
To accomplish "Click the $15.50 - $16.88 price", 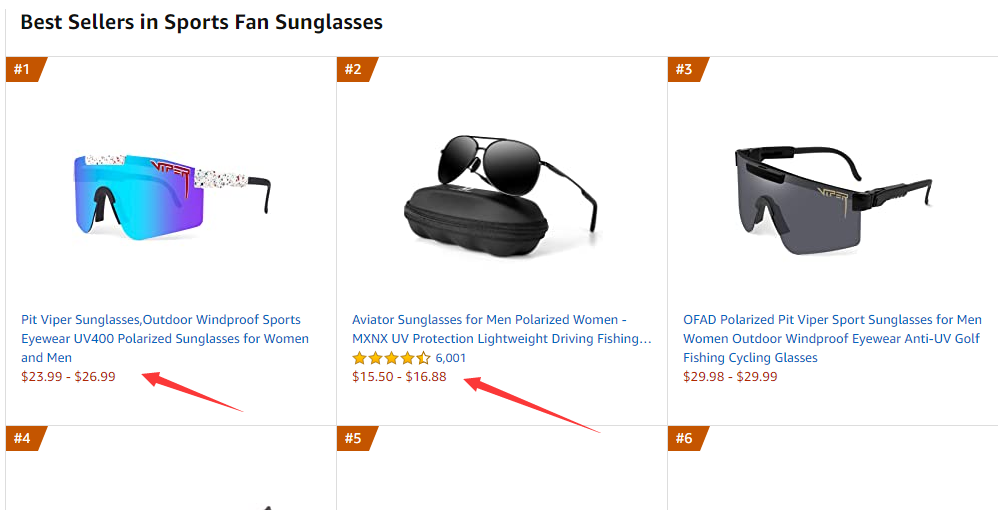I will coord(399,377).
